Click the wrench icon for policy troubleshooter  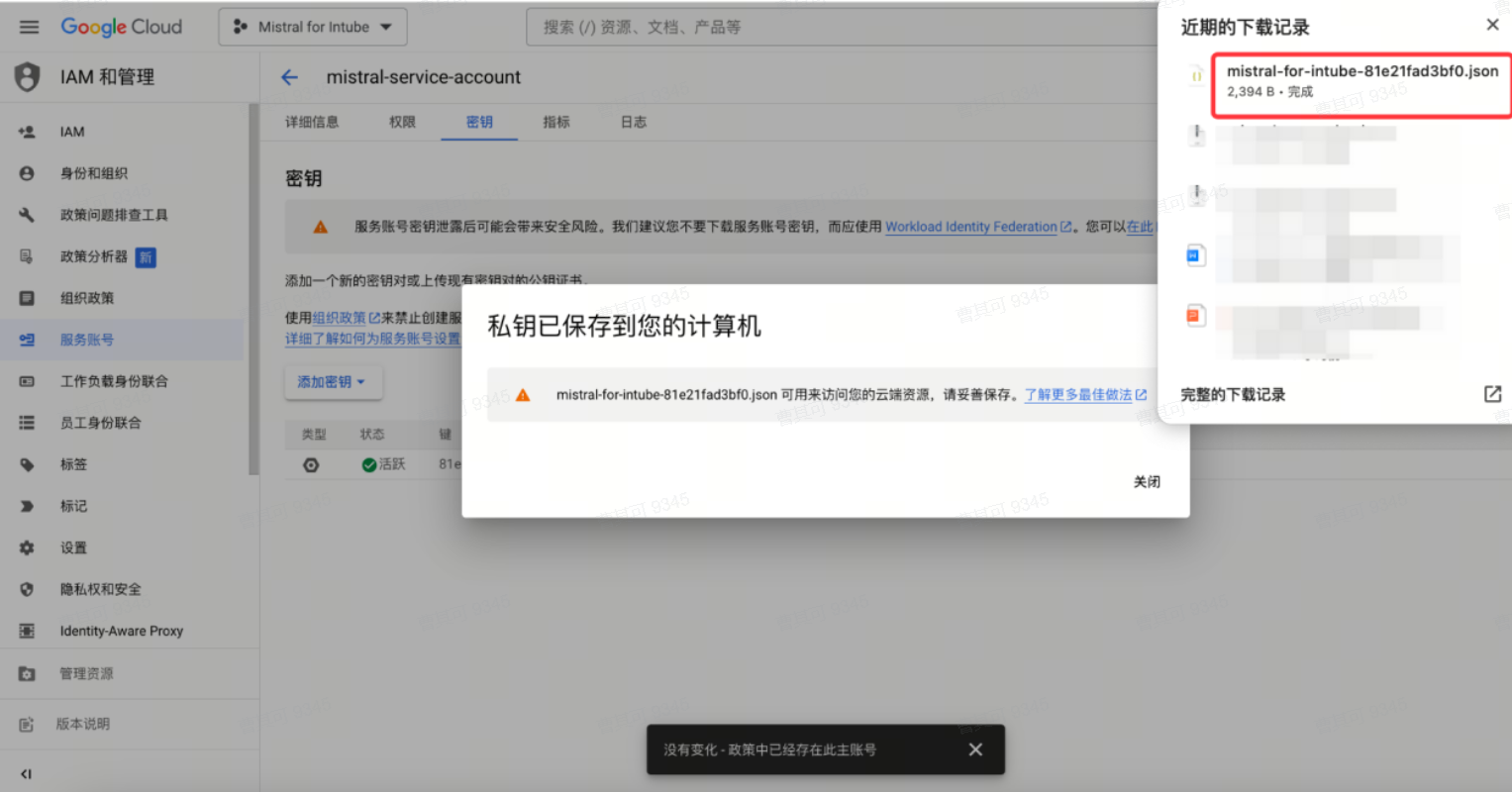pyautogui.click(x=27, y=215)
